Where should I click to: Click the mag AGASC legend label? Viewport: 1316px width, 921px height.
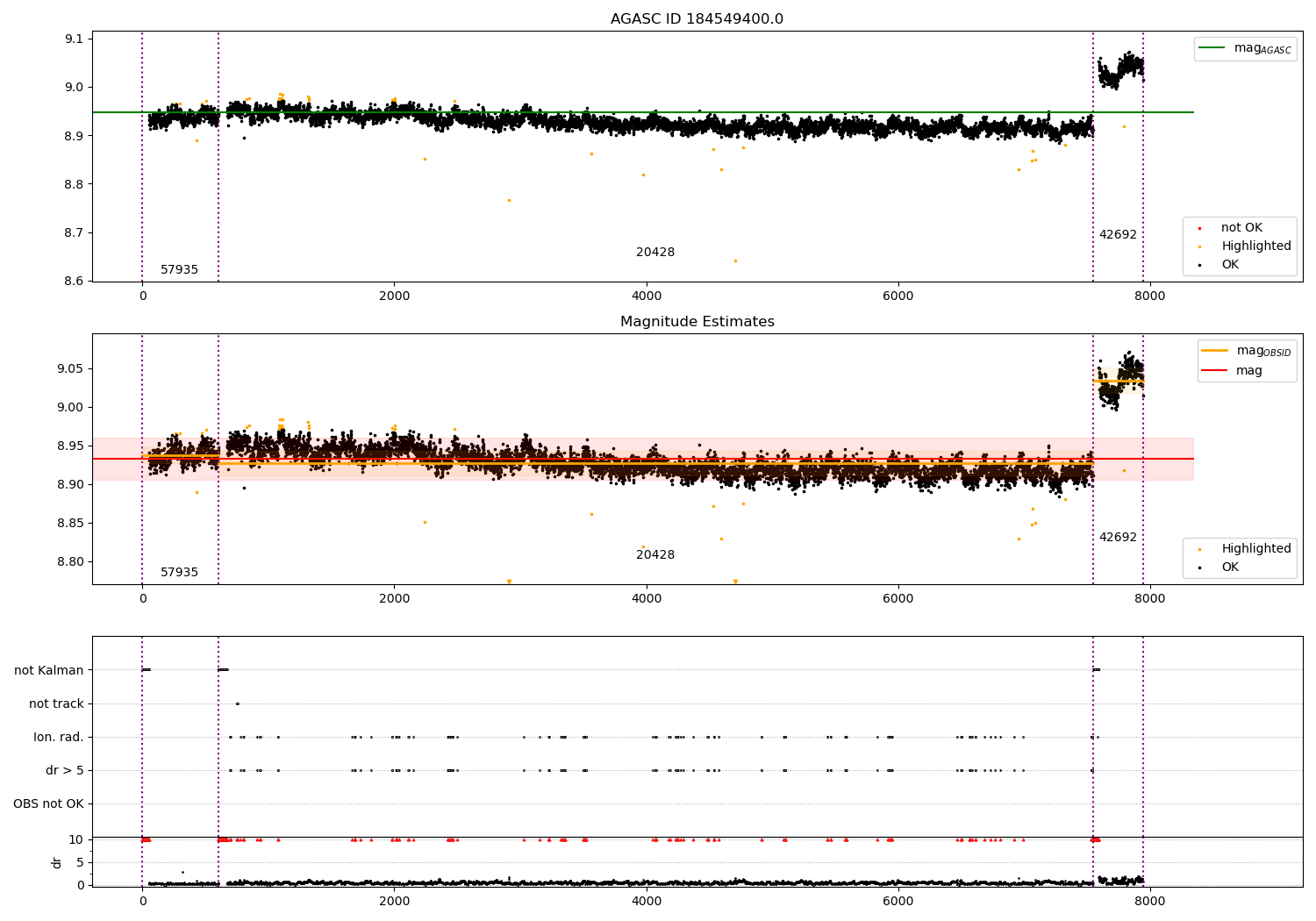(1262, 49)
